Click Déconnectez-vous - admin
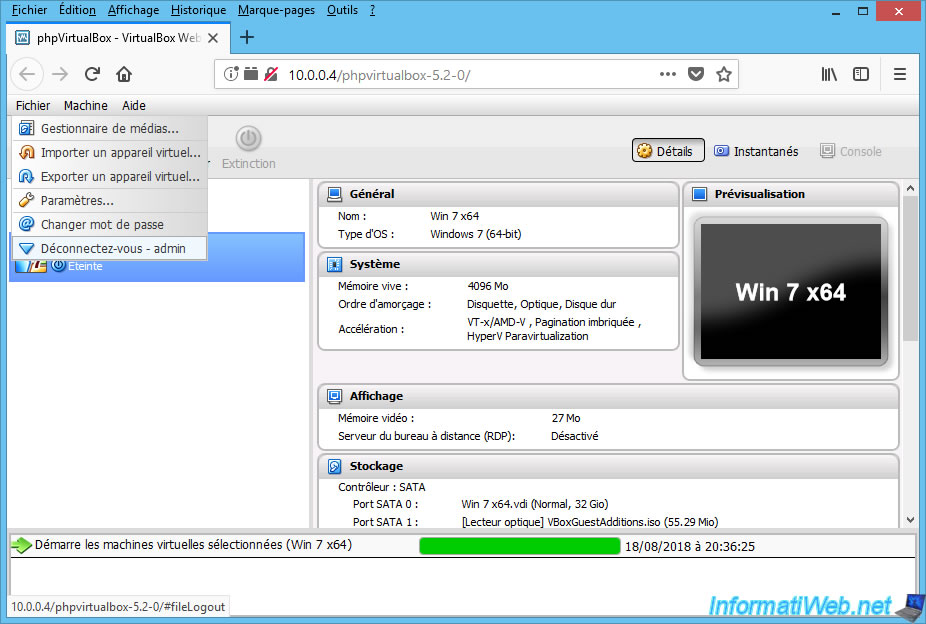 (110, 249)
